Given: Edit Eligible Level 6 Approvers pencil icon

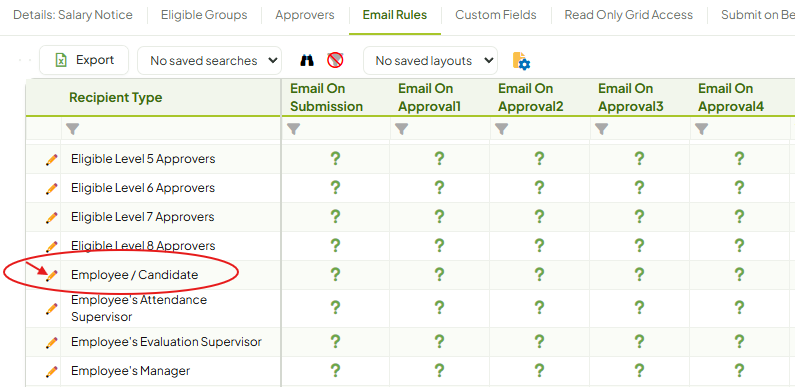Looking at the screenshot, I should pos(52,188).
